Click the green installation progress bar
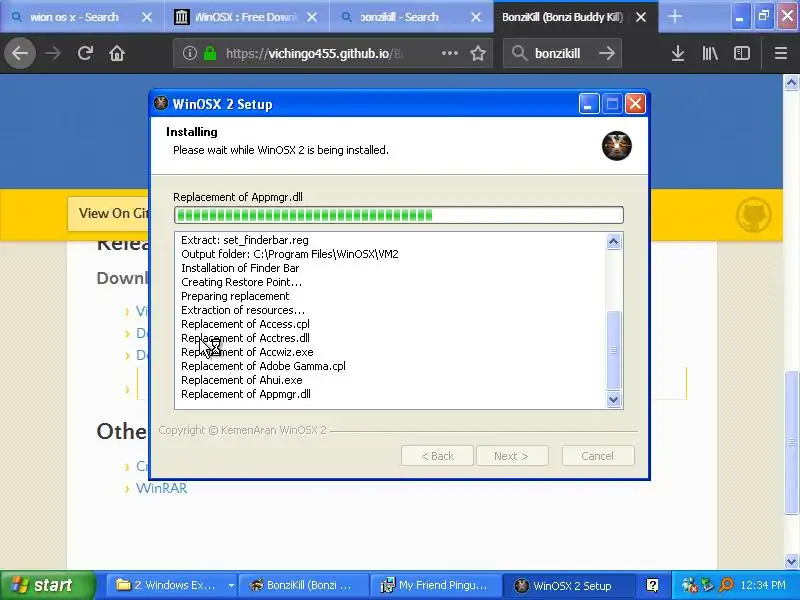This screenshot has height=600, width=800. click(398, 215)
